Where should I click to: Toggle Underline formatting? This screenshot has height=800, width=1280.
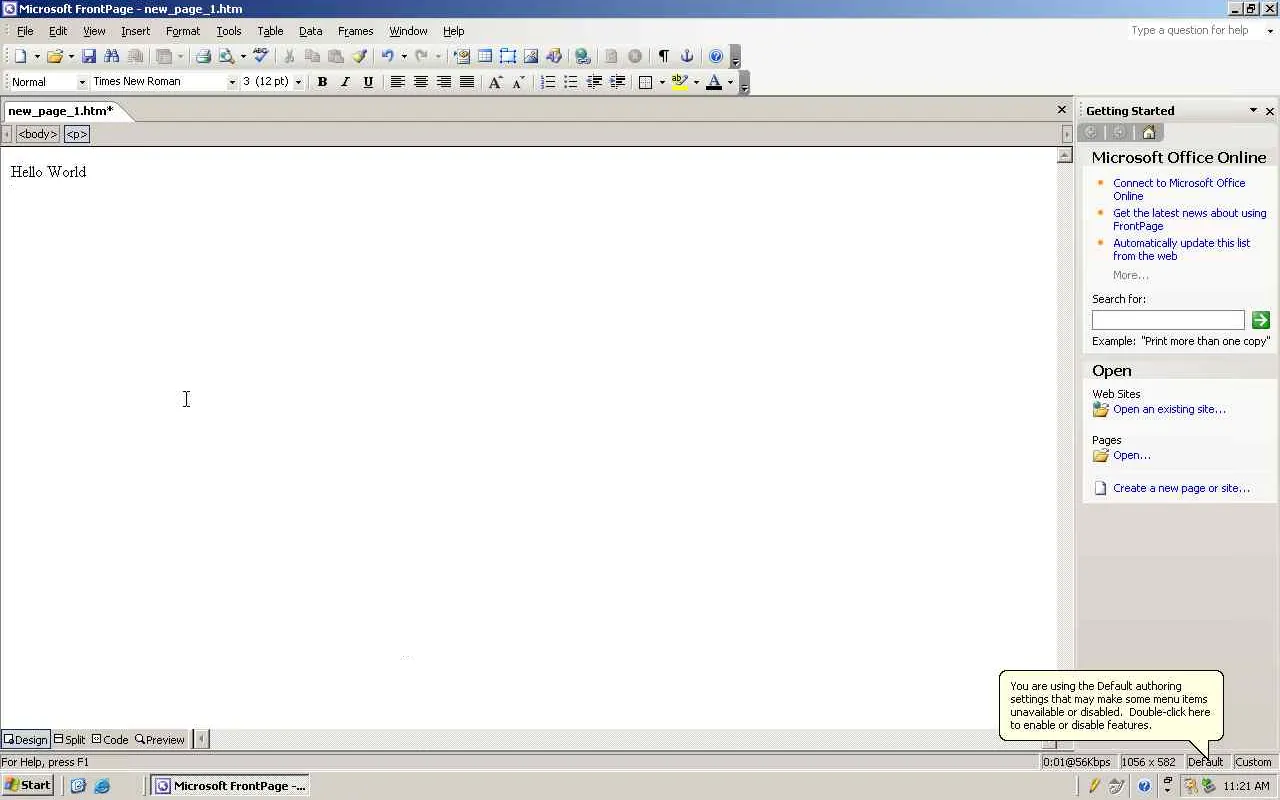click(368, 82)
